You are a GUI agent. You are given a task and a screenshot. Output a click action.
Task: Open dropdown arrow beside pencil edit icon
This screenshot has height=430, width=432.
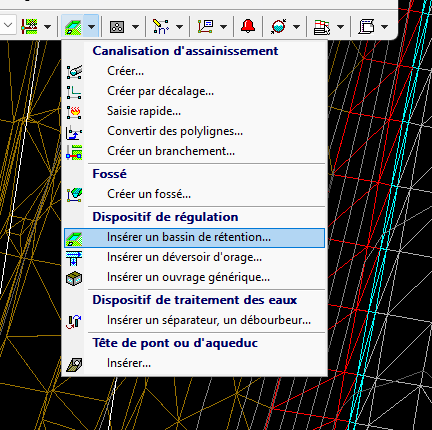coord(179,27)
